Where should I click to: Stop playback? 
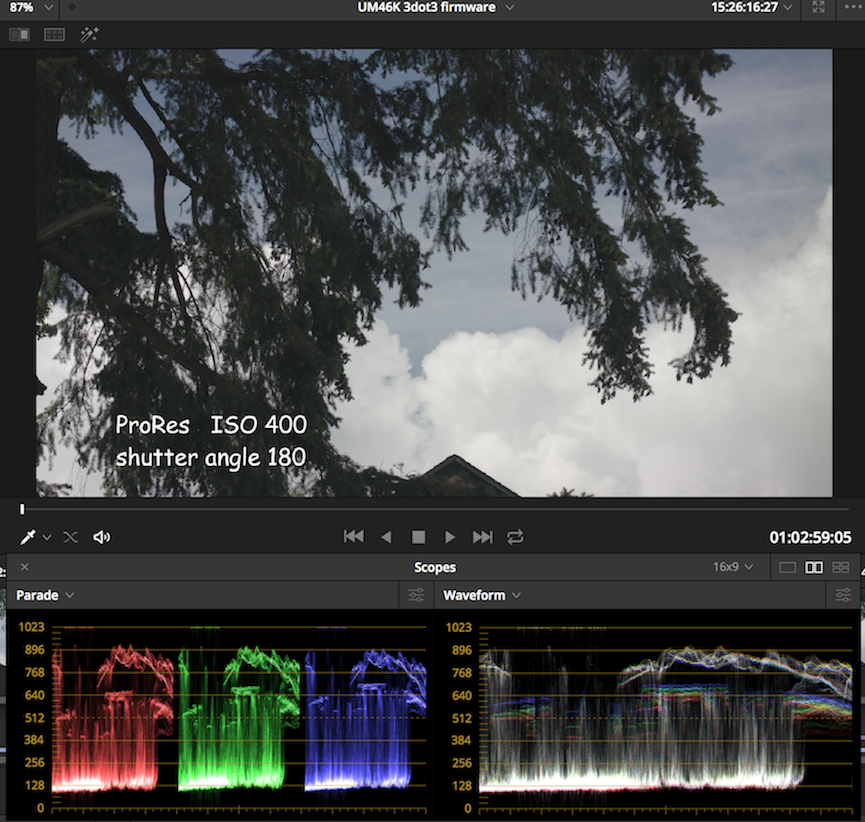[419, 537]
